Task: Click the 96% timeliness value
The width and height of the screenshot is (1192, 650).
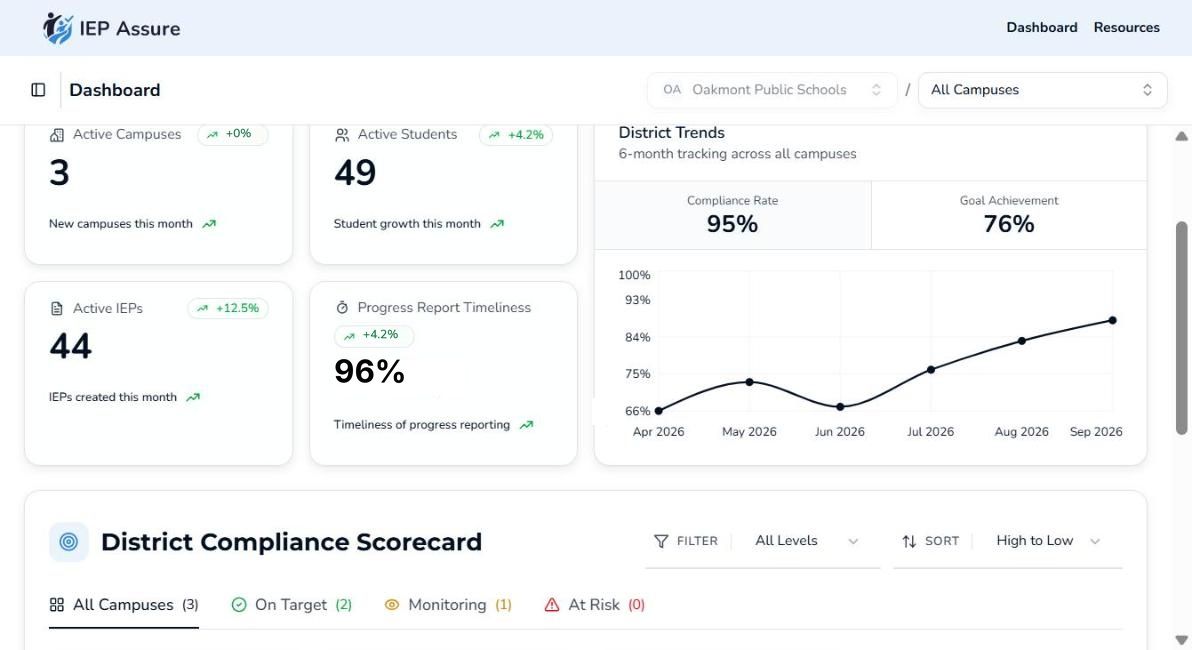Action: click(x=369, y=372)
